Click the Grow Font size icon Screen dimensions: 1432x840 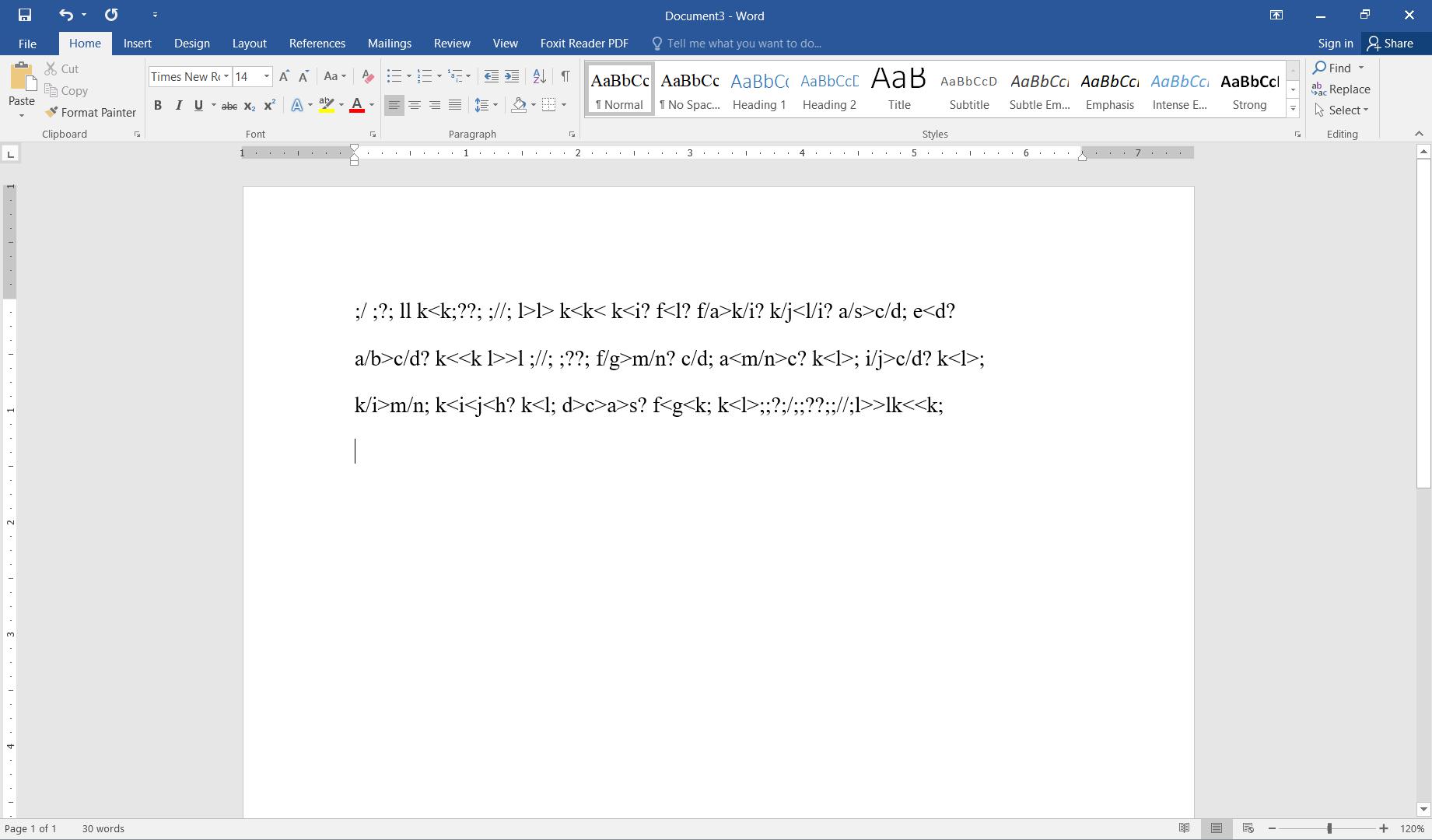click(x=284, y=76)
